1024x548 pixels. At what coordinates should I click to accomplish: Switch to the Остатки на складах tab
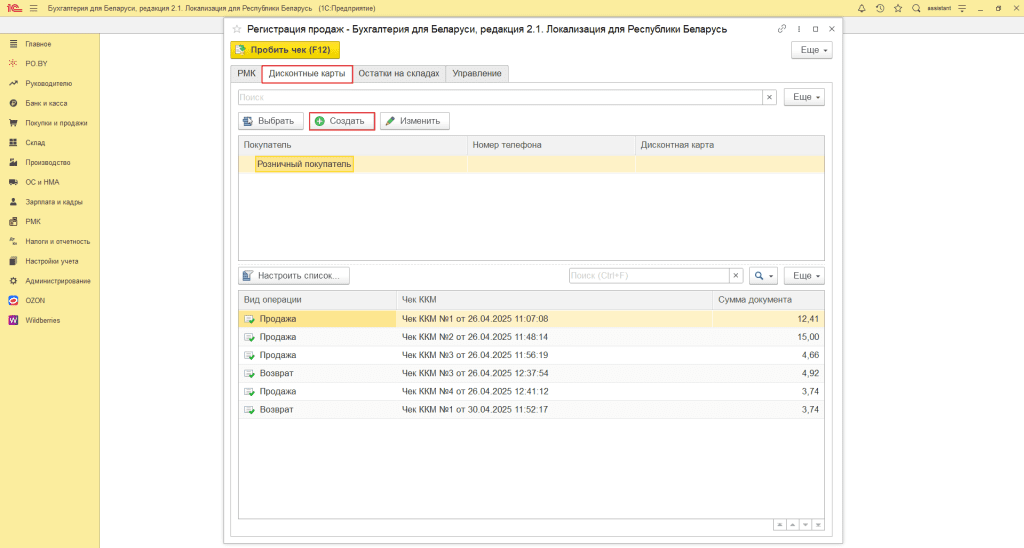[398, 73]
